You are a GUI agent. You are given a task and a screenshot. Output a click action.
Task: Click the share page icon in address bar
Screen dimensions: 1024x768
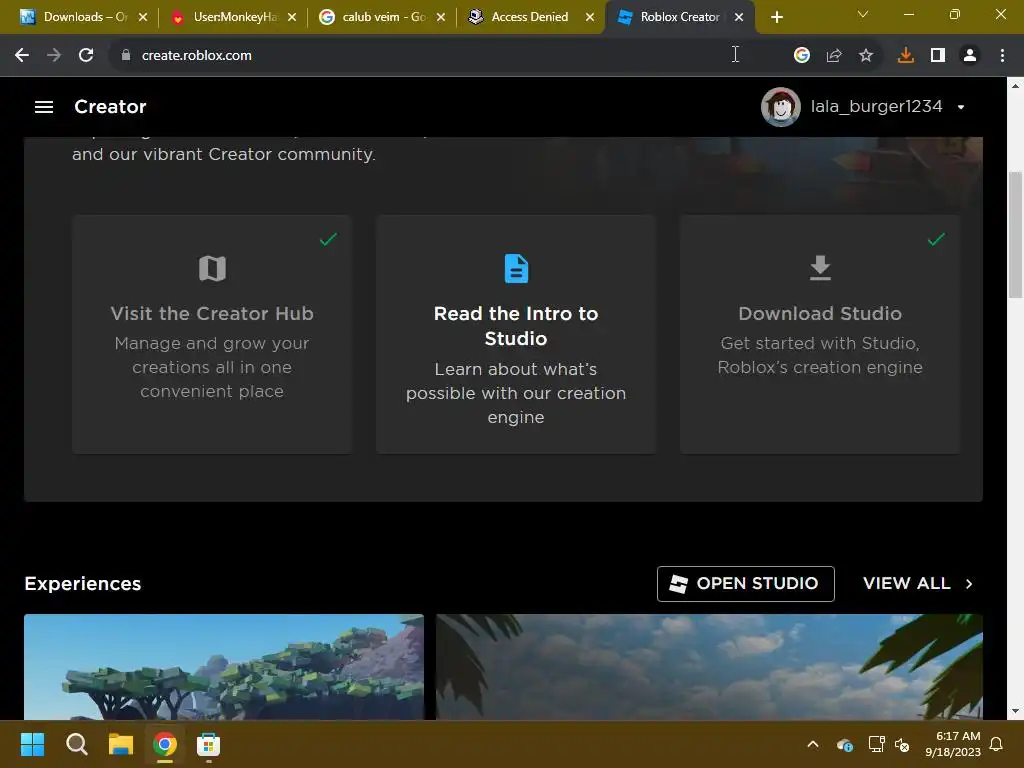(x=834, y=56)
